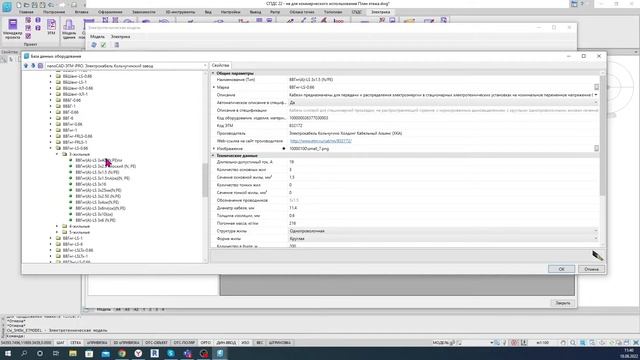The height and width of the screenshot is (360, 640).
Task: Click first toolbar icon in equipment database window
Action: [x=26, y=66]
